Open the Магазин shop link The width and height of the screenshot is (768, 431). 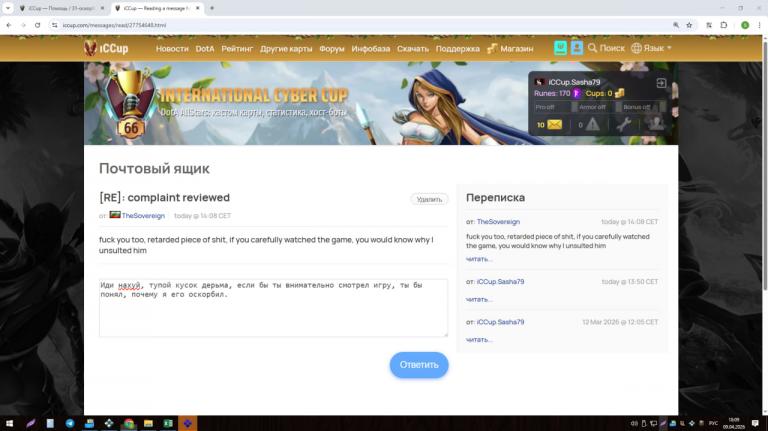point(510,48)
